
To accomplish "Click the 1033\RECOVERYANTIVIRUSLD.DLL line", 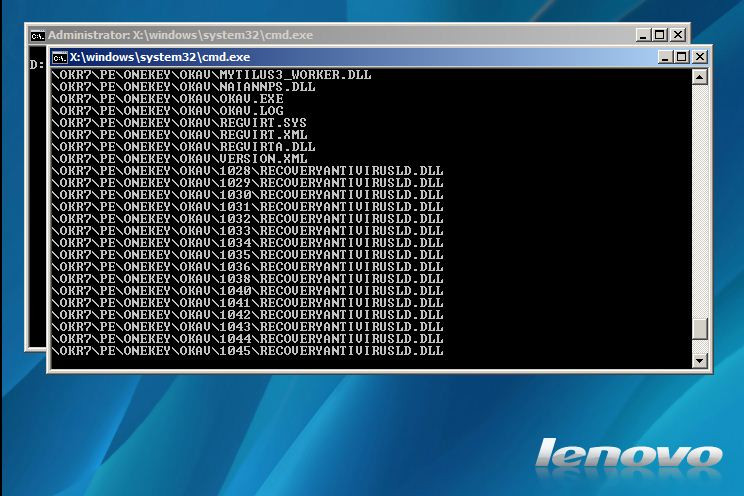I will coord(248,231).
